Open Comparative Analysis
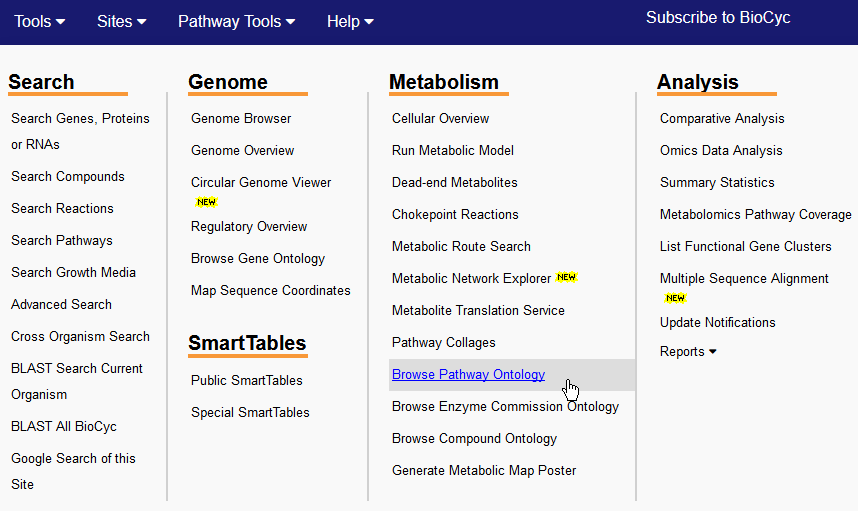Viewport: 858px width, 511px height. pos(722,118)
